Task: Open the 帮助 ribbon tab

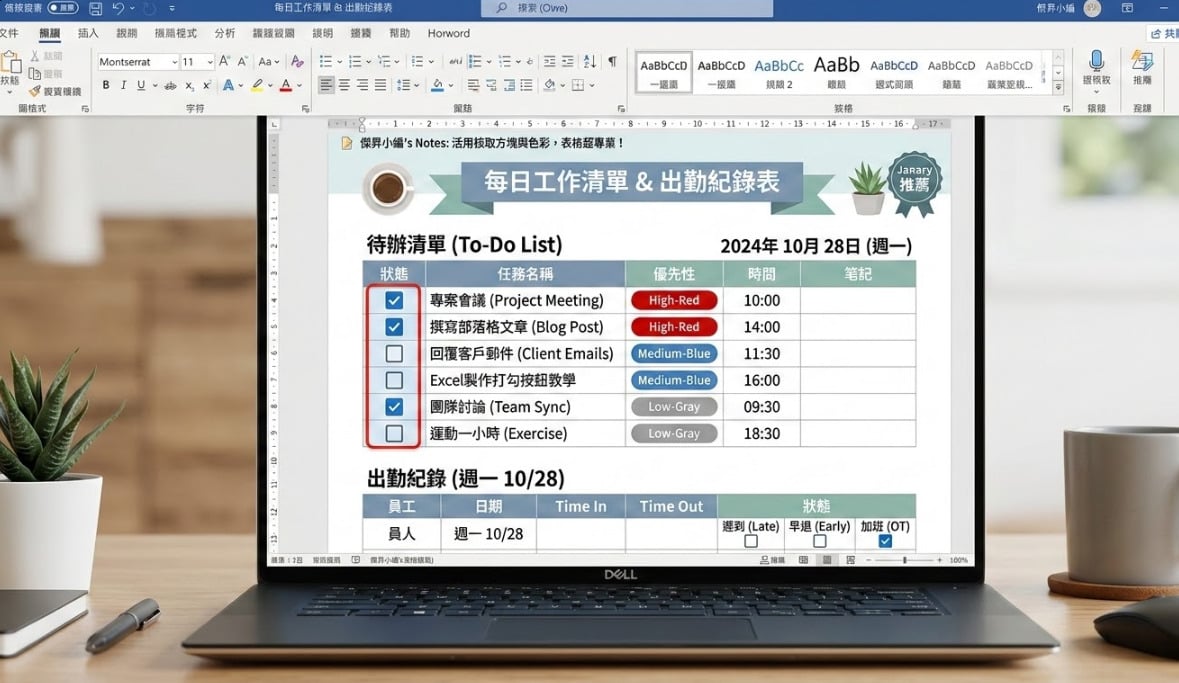Action: click(399, 33)
